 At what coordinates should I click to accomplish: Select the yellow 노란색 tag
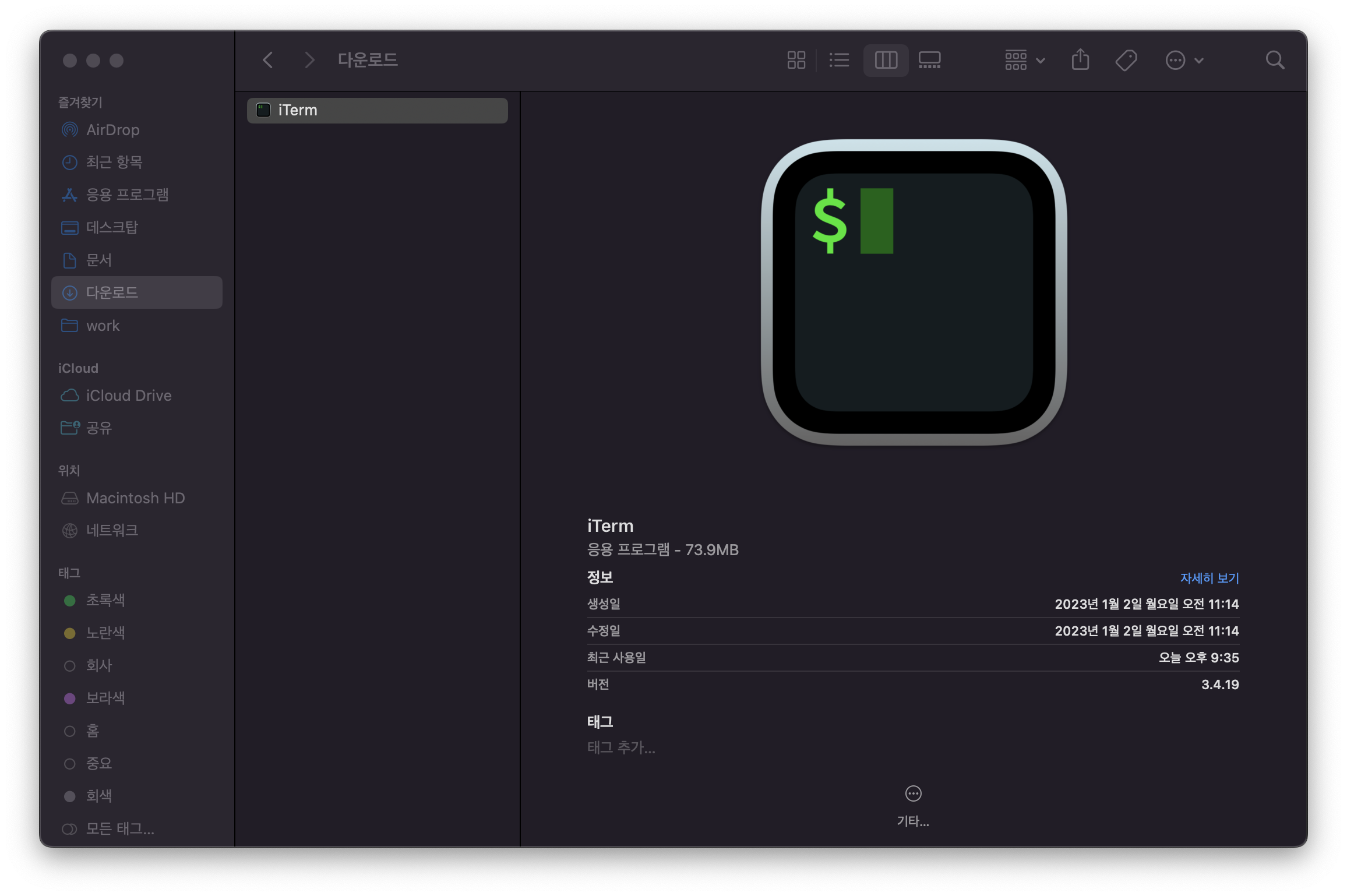pos(137,633)
